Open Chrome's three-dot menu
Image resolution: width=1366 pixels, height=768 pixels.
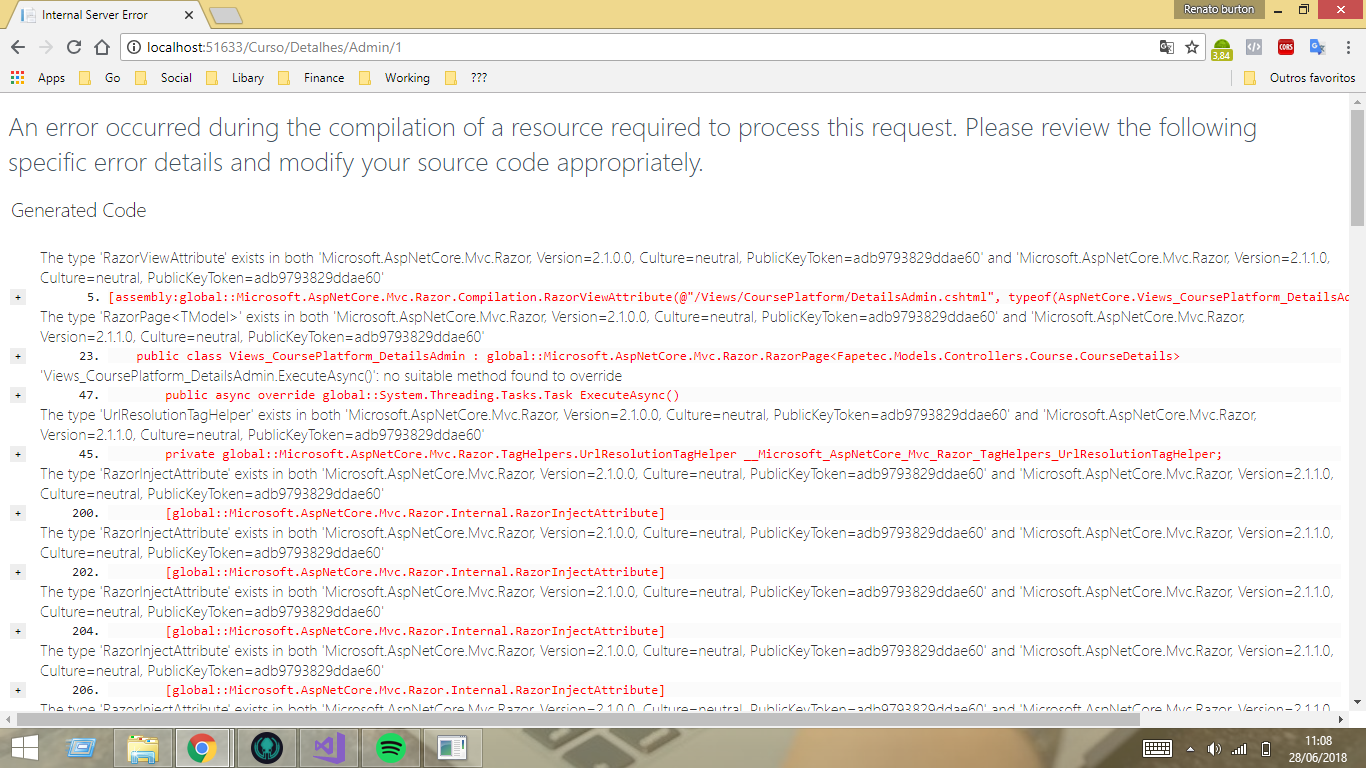pos(1349,47)
